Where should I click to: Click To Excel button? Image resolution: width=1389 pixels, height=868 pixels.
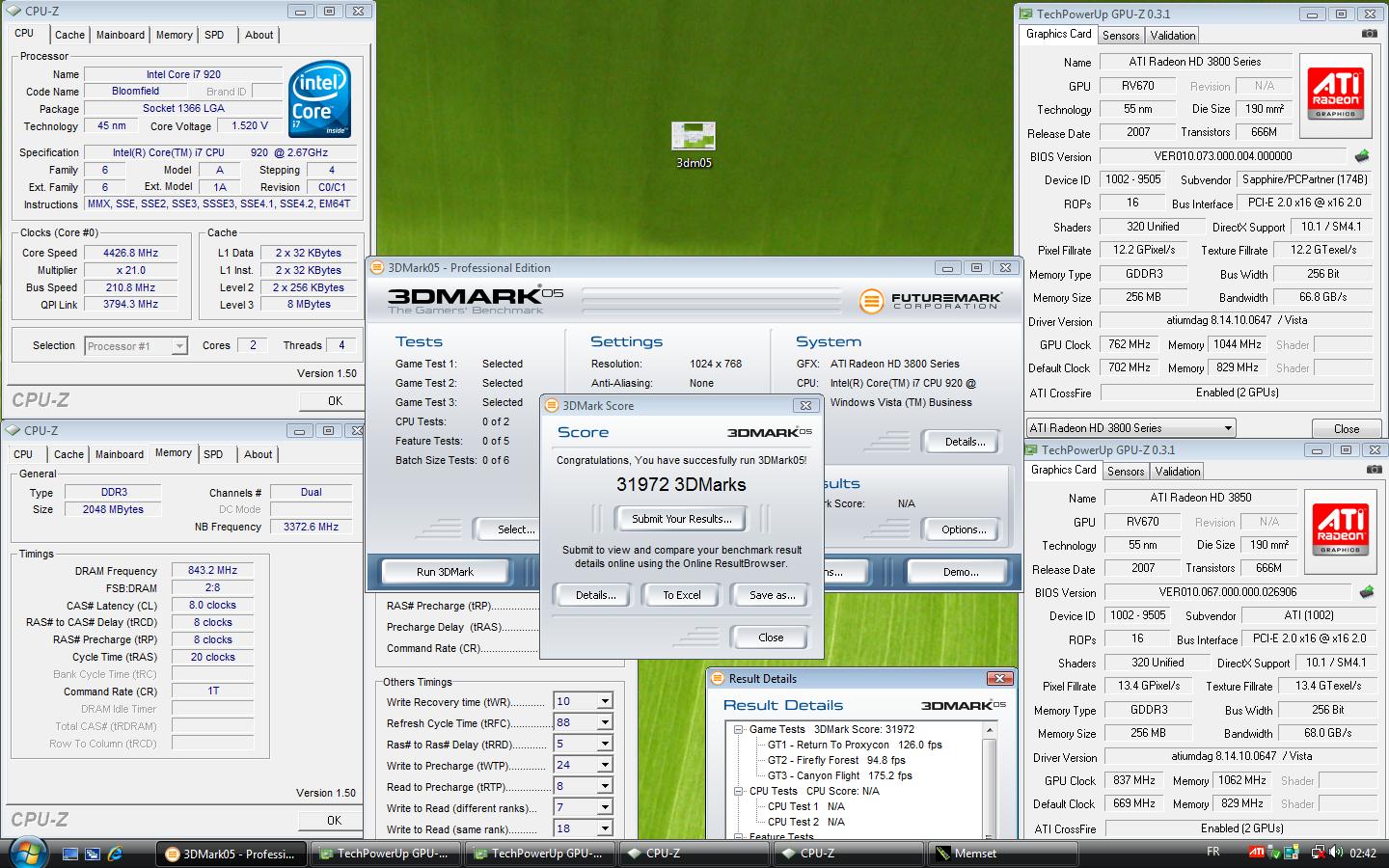[681, 595]
